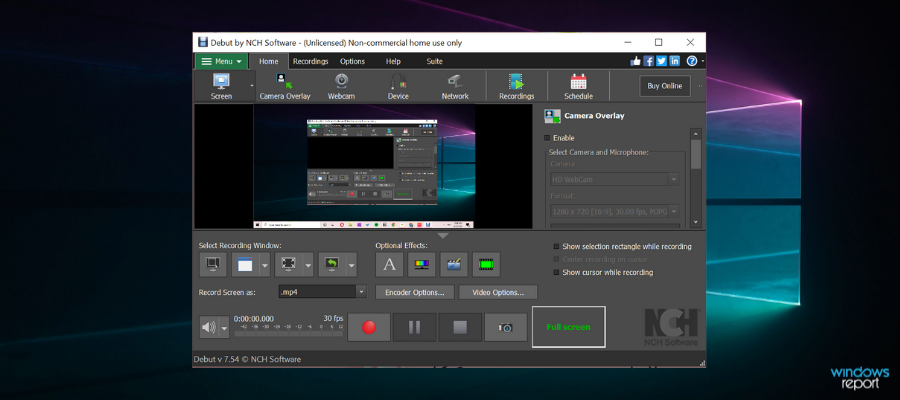The height and width of the screenshot is (400, 900).
Task: Pause the recording
Action: [x=414, y=327]
